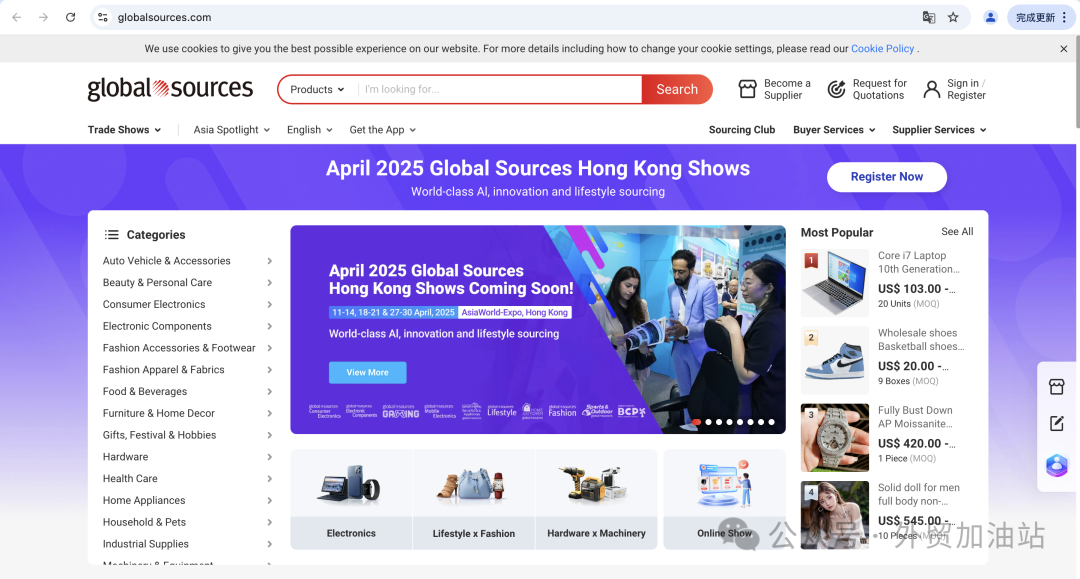Open the Moissanite watch product image
Viewport: 1080px width, 579px height.
pos(835,437)
